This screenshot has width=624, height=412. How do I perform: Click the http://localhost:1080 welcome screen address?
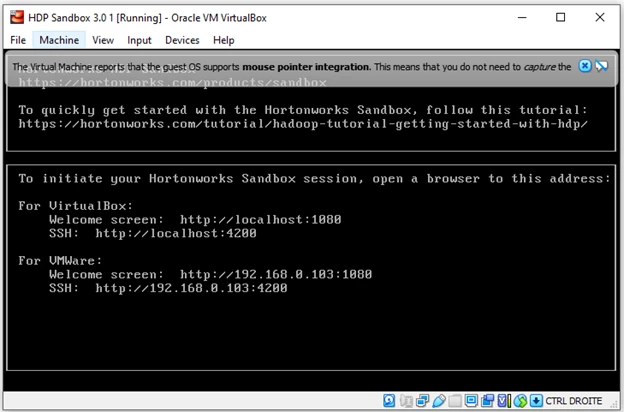click(x=261, y=219)
